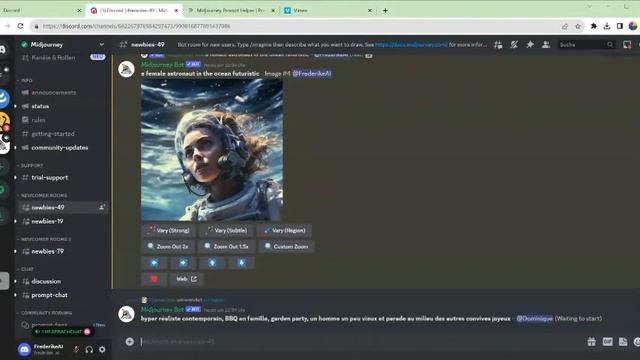Click the Zoom Out 2x button

(168, 247)
